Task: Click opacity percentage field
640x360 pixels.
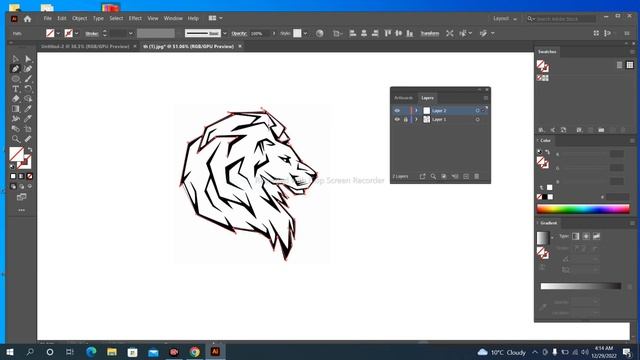Action: [x=260, y=33]
